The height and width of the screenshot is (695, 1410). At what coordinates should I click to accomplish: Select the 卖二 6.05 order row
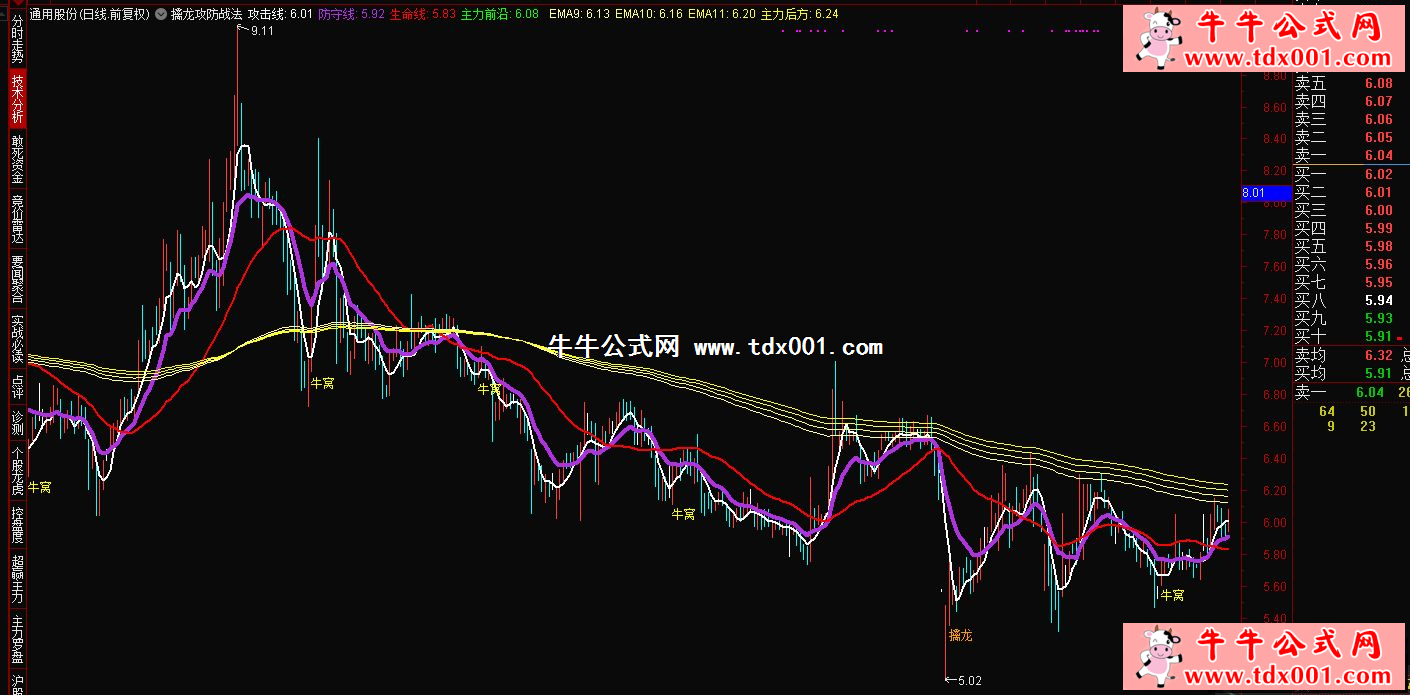[1344, 137]
